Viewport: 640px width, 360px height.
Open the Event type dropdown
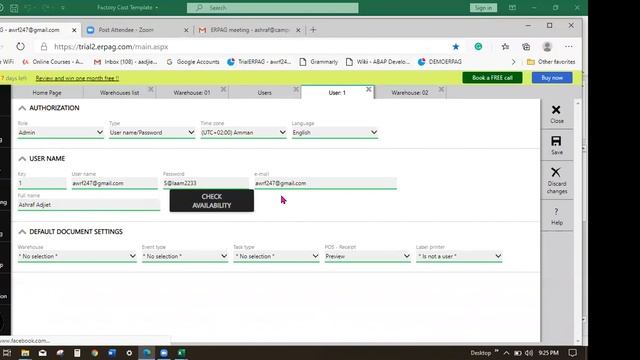[x=184, y=256]
